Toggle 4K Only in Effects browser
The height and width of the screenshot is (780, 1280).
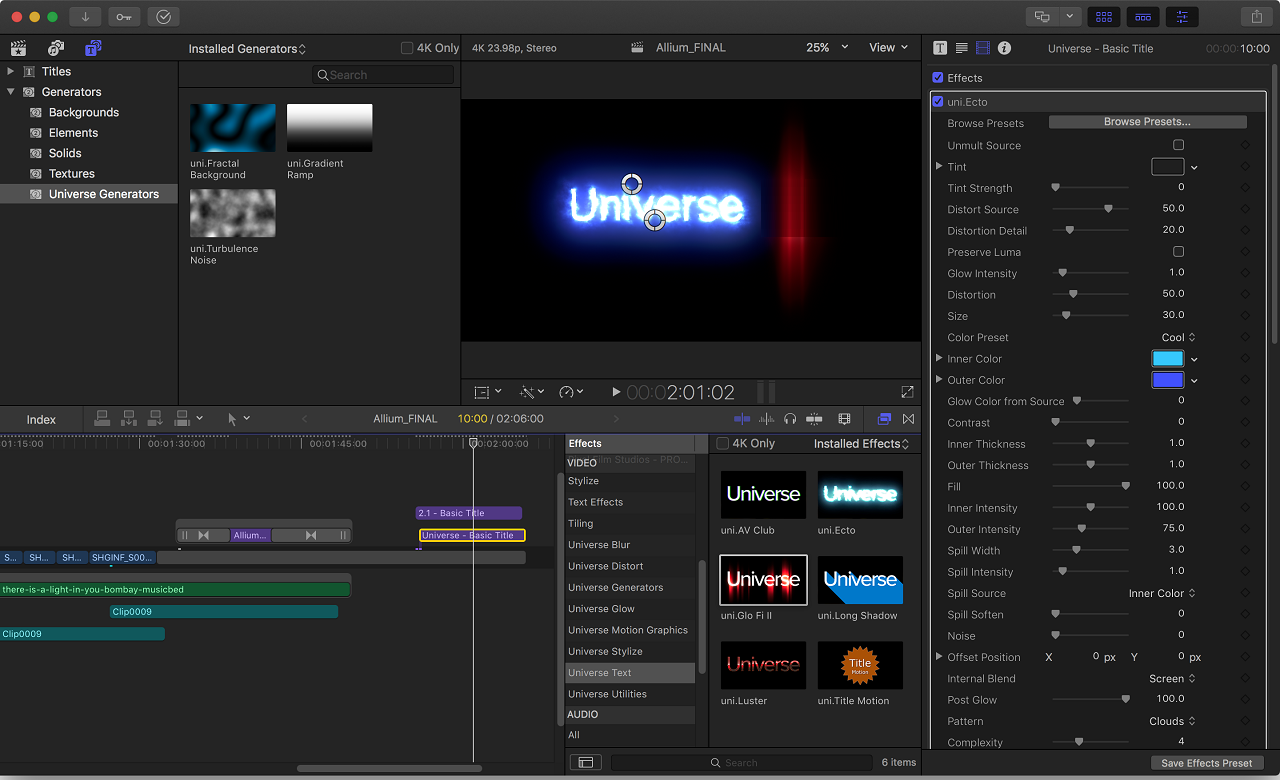723,444
